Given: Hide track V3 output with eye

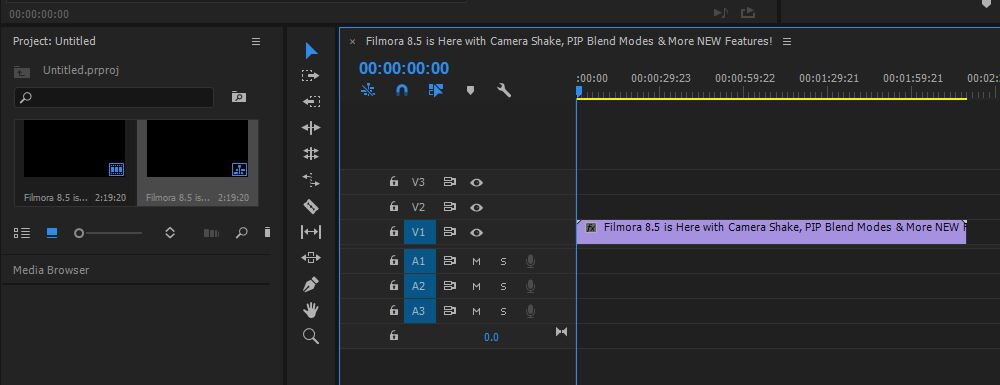Looking at the screenshot, I should coord(476,182).
